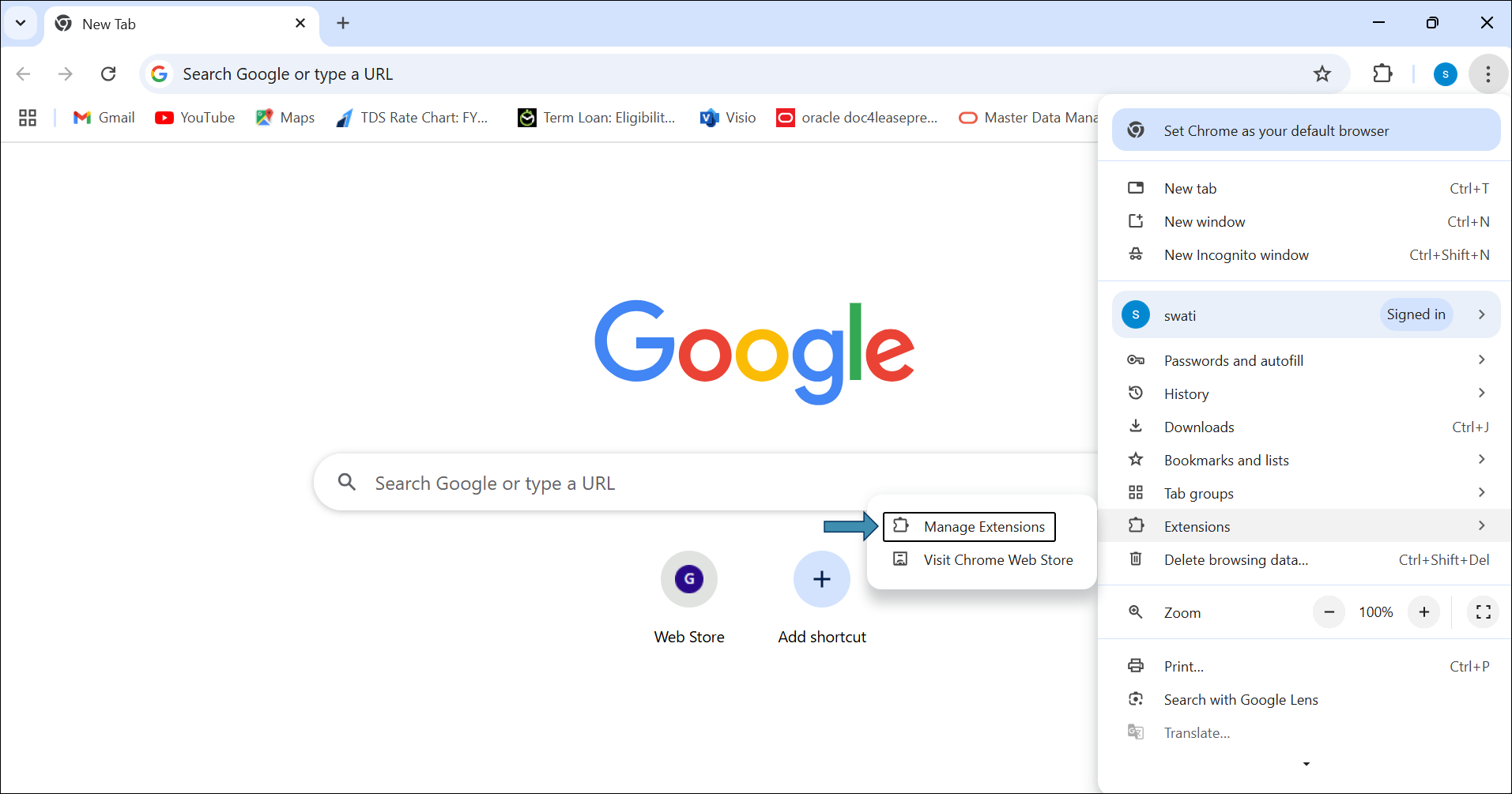Open History submenu
Screen dimensions: 1512x794
(1306, 393)
